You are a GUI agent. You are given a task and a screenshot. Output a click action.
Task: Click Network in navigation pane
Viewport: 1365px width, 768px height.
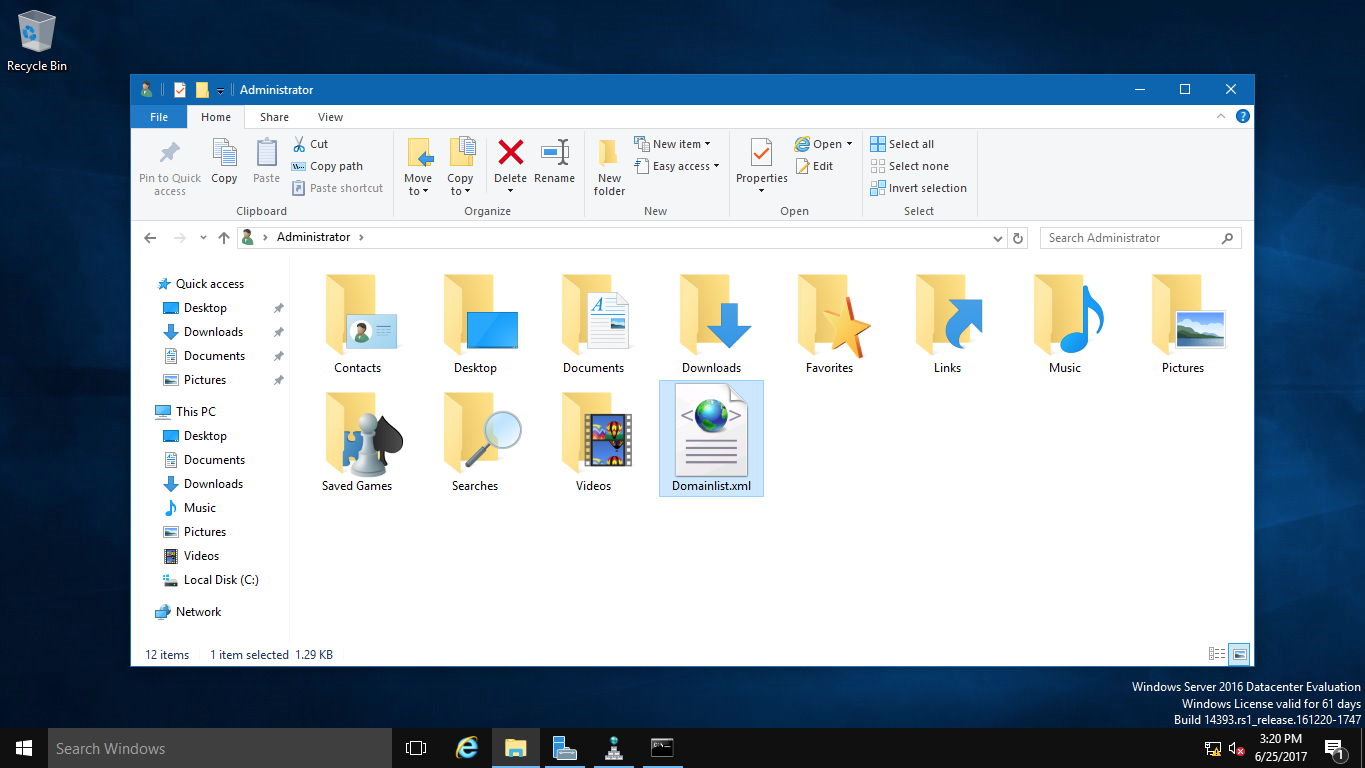point(188,612)
